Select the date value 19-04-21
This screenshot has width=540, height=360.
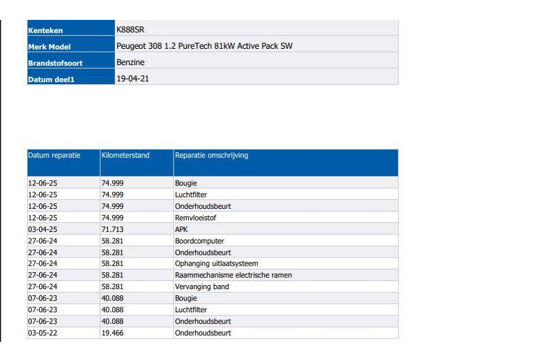point(133,79)
